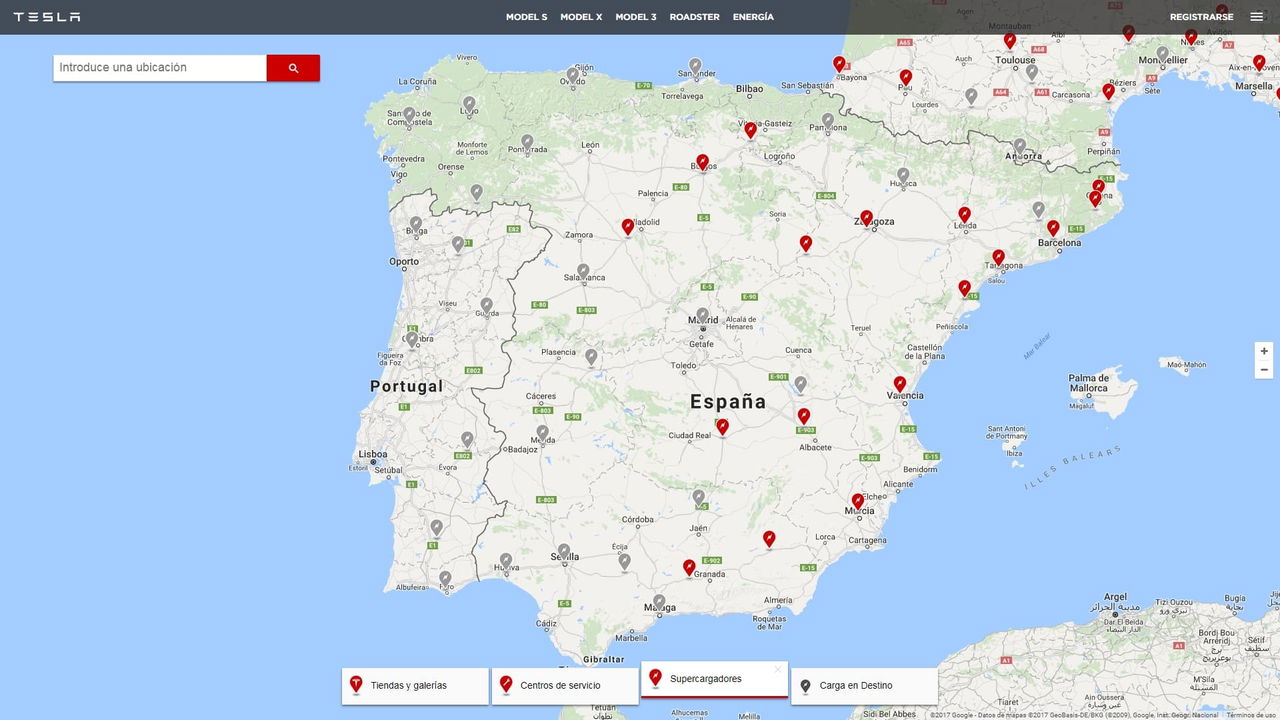Toggle Supercargadores filter
The height and width of the screenshot is (720, 1280).
[x=714, y=679]
